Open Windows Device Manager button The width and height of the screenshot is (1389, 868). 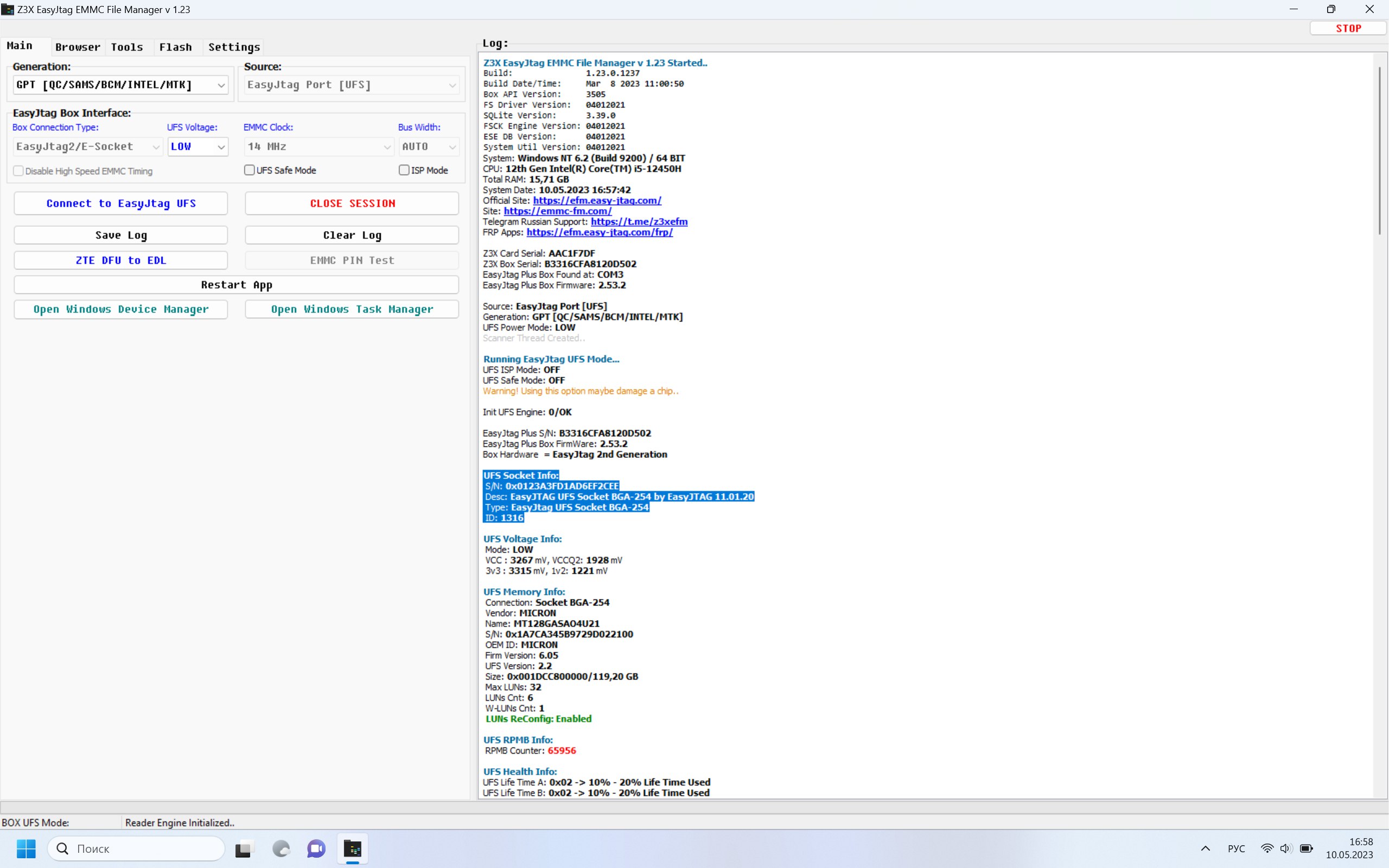point(120,309)
